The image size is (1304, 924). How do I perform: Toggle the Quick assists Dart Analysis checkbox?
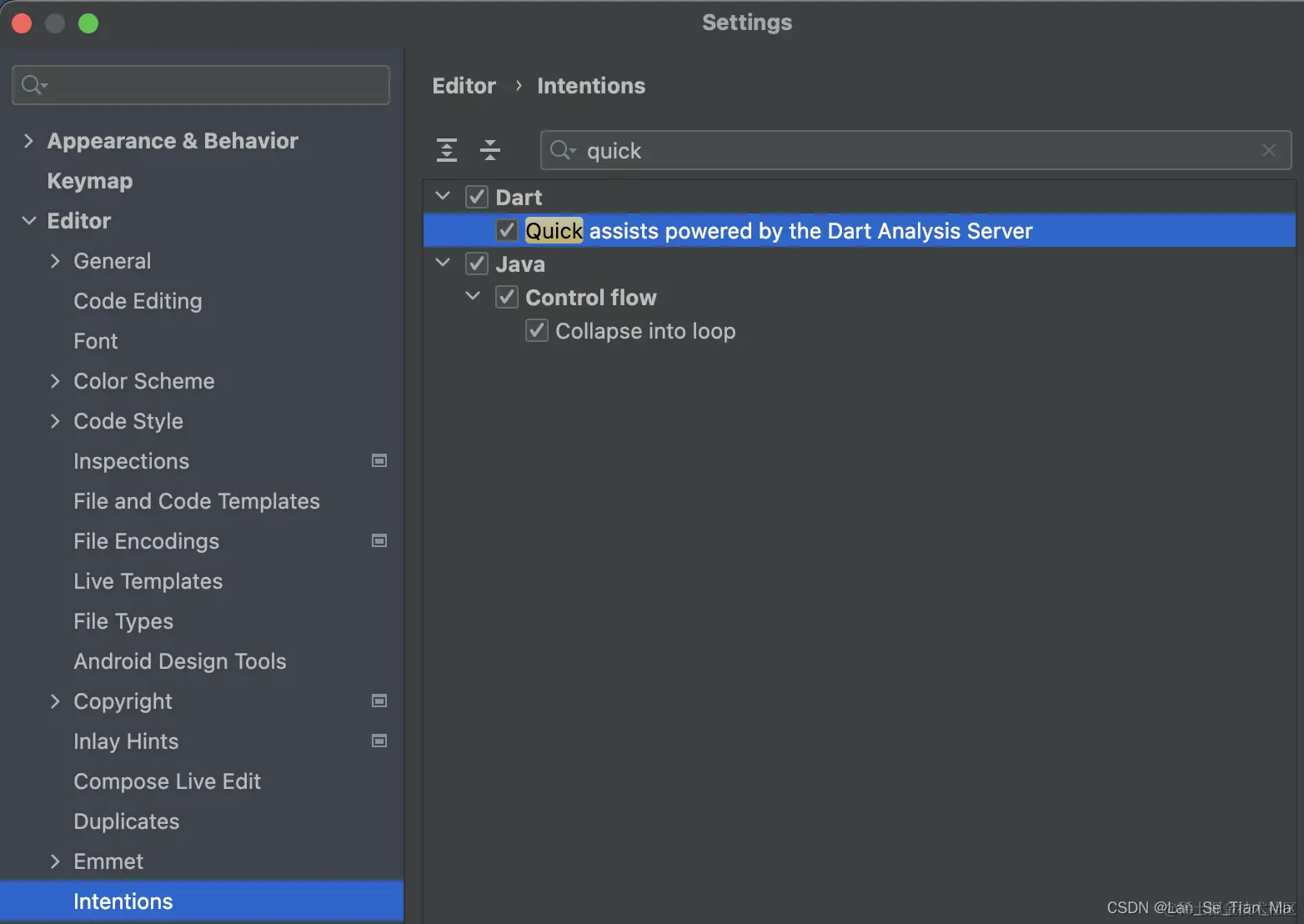point(507,231)
